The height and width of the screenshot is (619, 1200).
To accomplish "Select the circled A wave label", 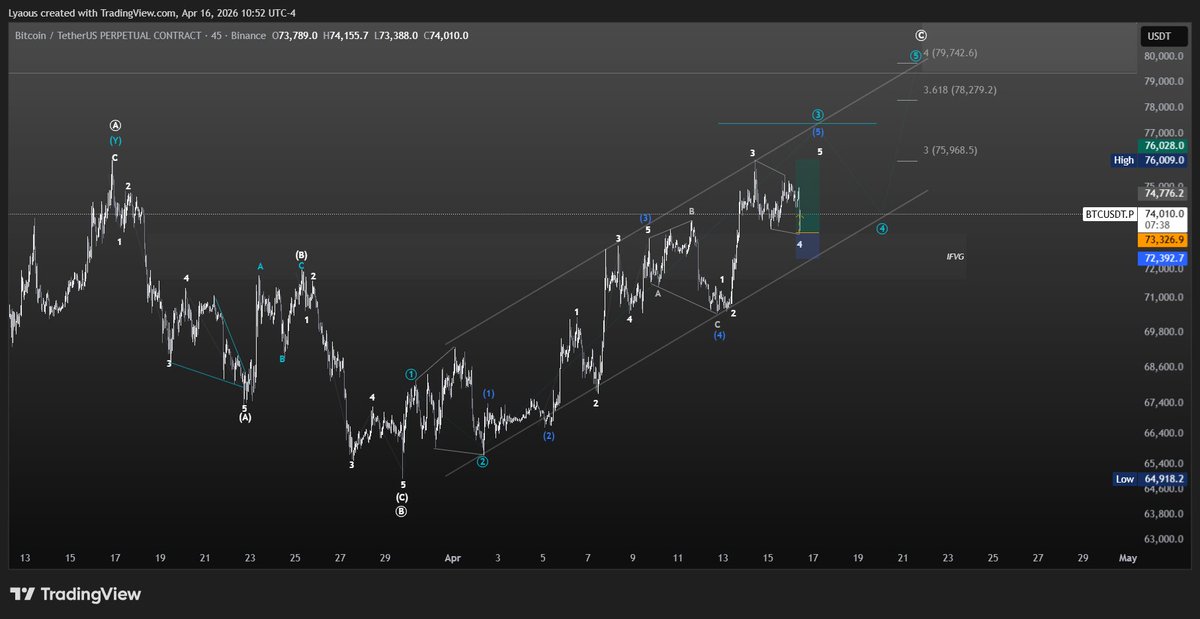I will pos(115,125).
